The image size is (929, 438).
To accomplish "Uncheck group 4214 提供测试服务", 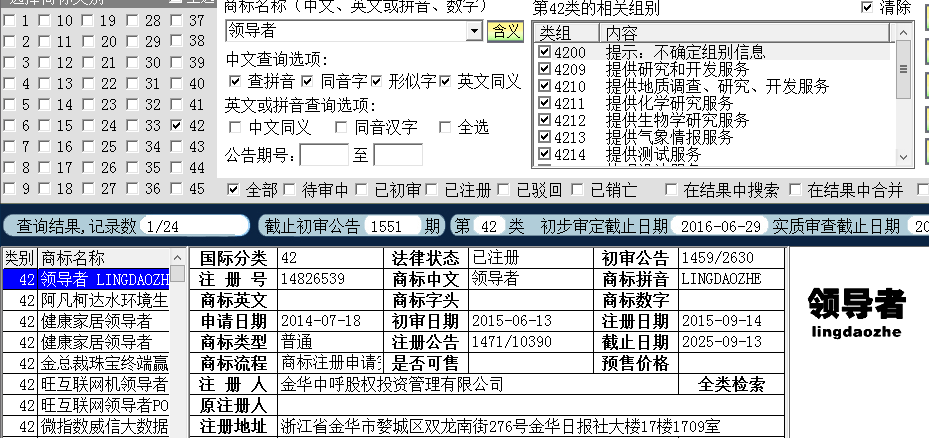I will coord(544,154).
